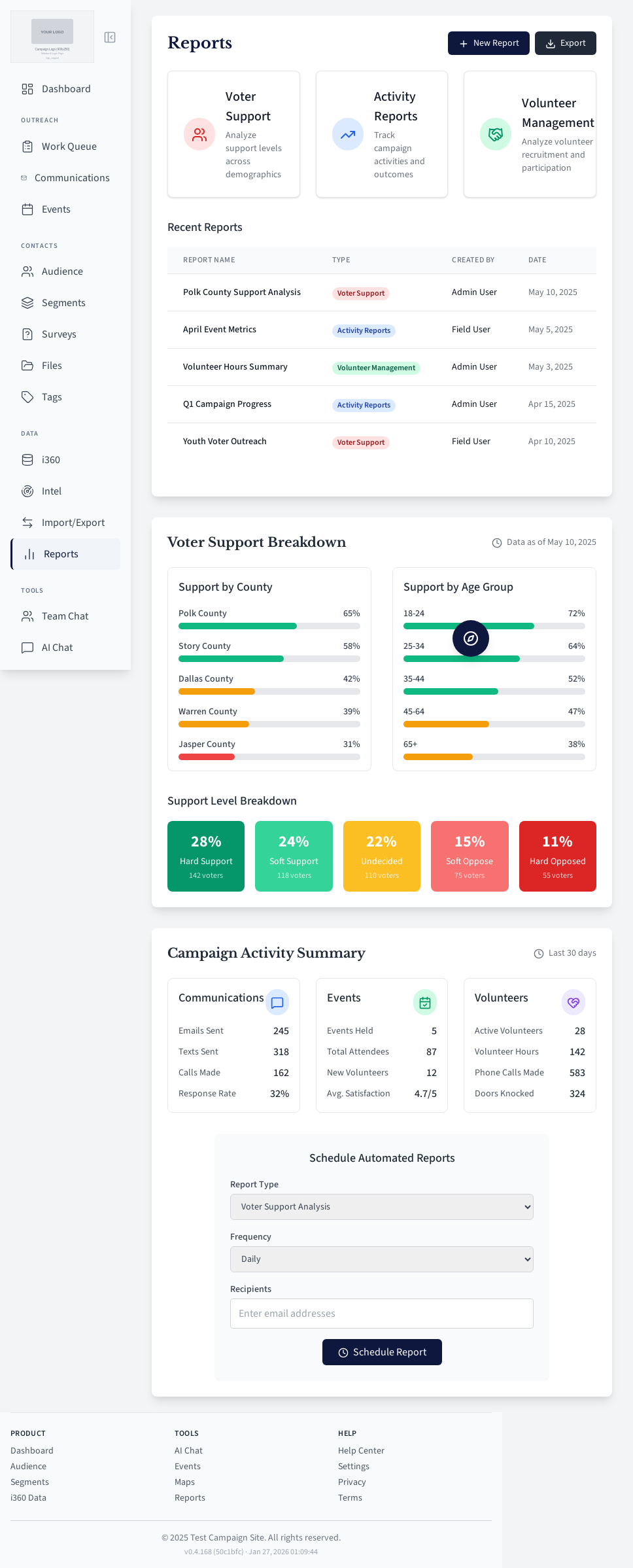Click the Polk County support progress bar
The image size is (633, 1568).
pos(269,626)
